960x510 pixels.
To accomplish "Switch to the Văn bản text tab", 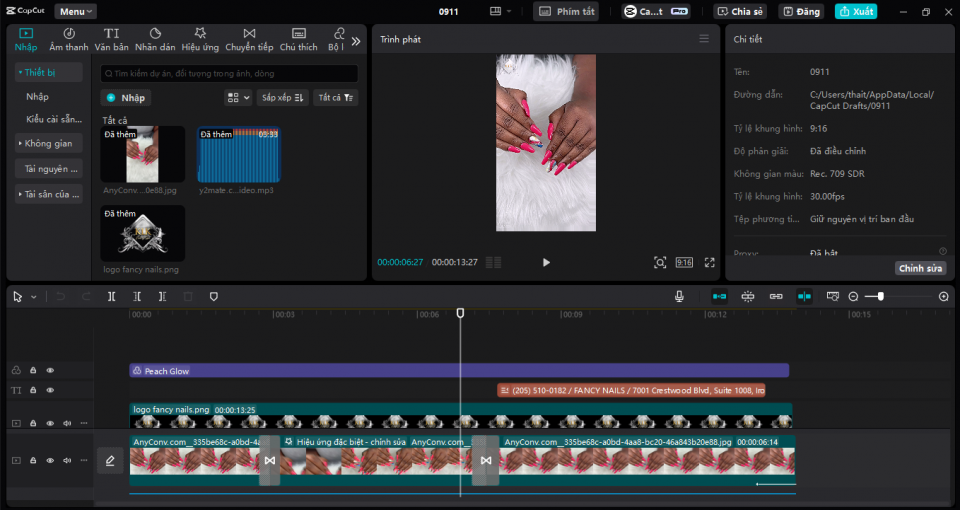I will (111, 39).
